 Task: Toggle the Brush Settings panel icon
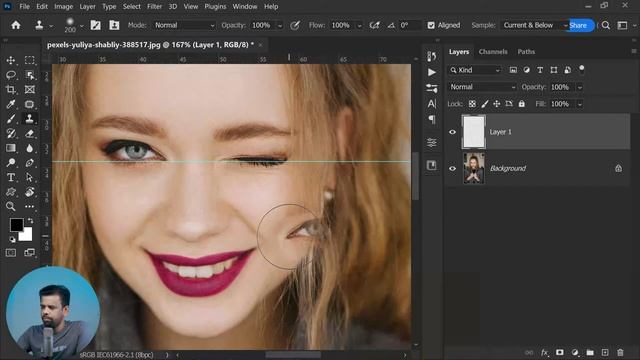coord(96,25)
